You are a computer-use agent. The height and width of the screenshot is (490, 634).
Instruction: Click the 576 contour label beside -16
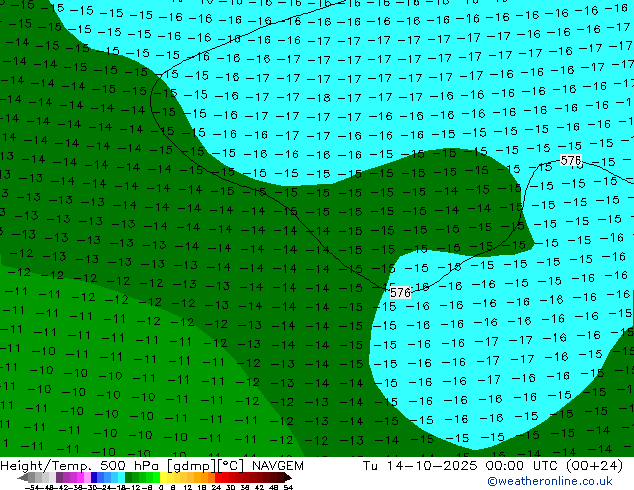coord(400,292)
